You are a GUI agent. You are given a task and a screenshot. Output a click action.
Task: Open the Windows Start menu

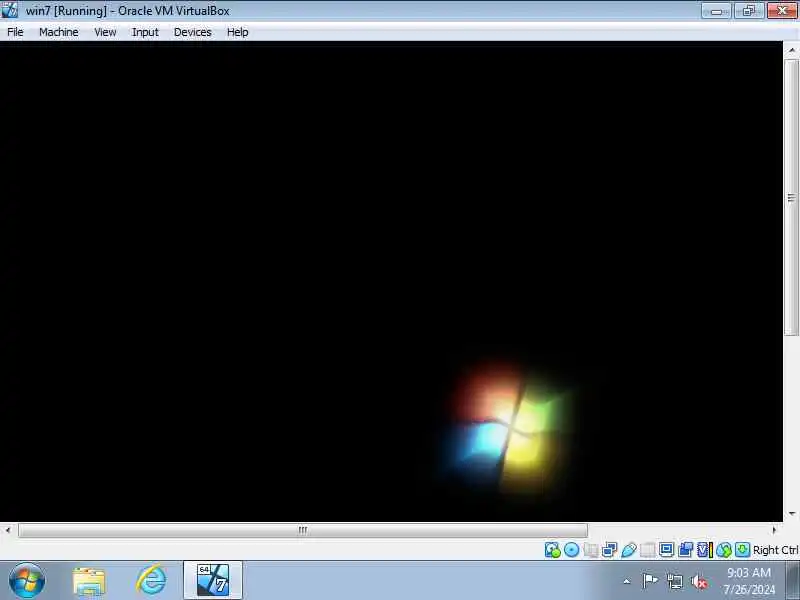(27, 581)
